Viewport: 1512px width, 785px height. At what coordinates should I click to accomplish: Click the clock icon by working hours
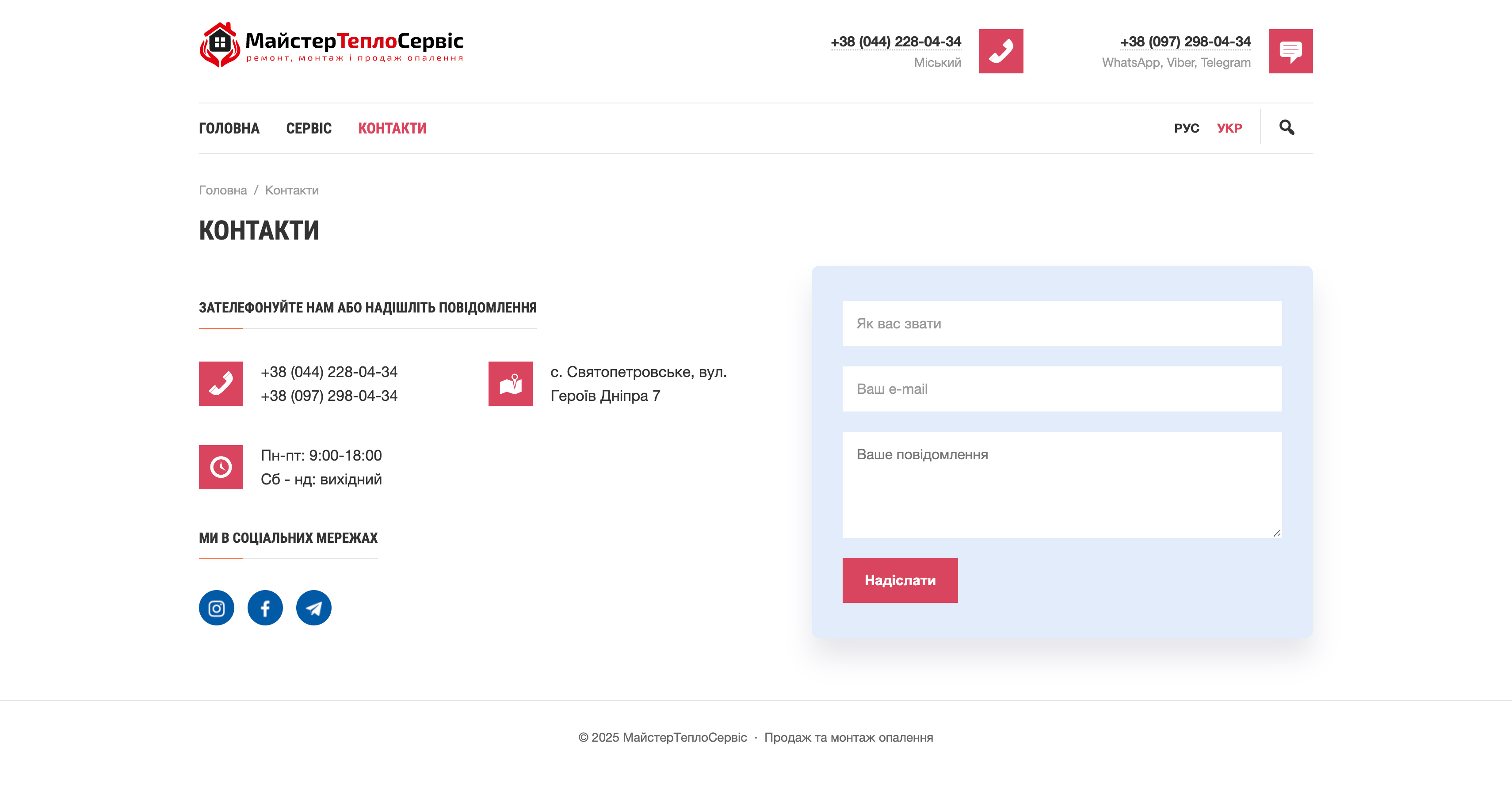click(221, 467)
